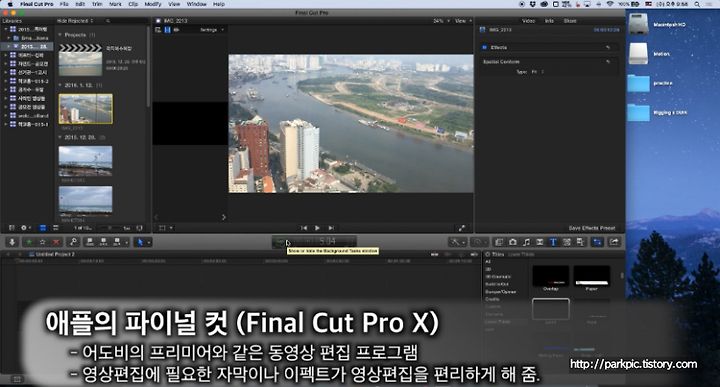This screenshot has width=720, height=387.
Task: Open the Generators browser icon
Action: tap(567, 242)
